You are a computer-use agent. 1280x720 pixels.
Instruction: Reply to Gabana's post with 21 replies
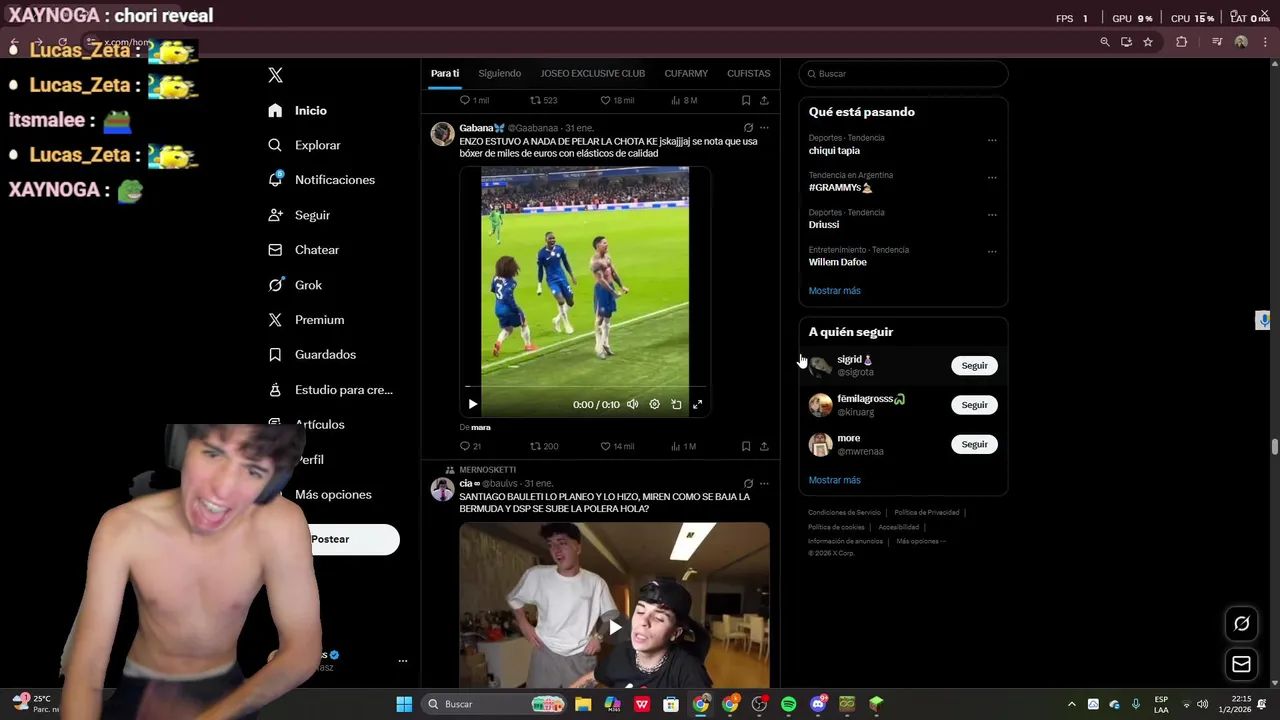pyautogui.click(x=470, y=446)
